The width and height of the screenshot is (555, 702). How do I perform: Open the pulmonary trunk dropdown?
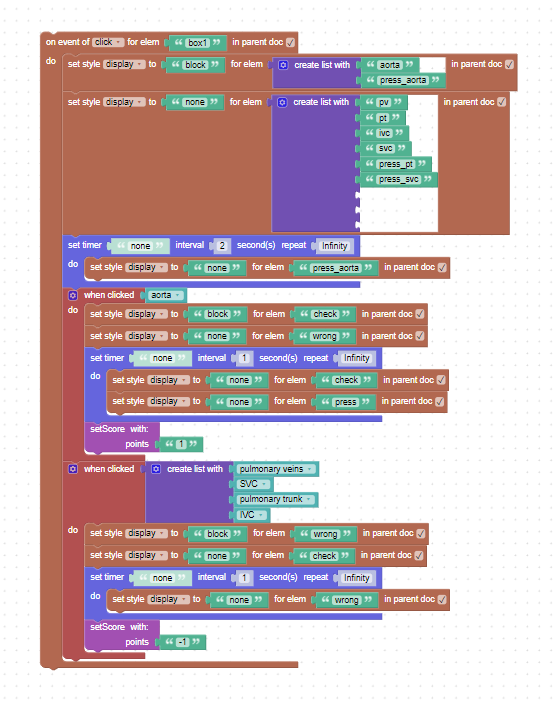(x=275, y=499)
